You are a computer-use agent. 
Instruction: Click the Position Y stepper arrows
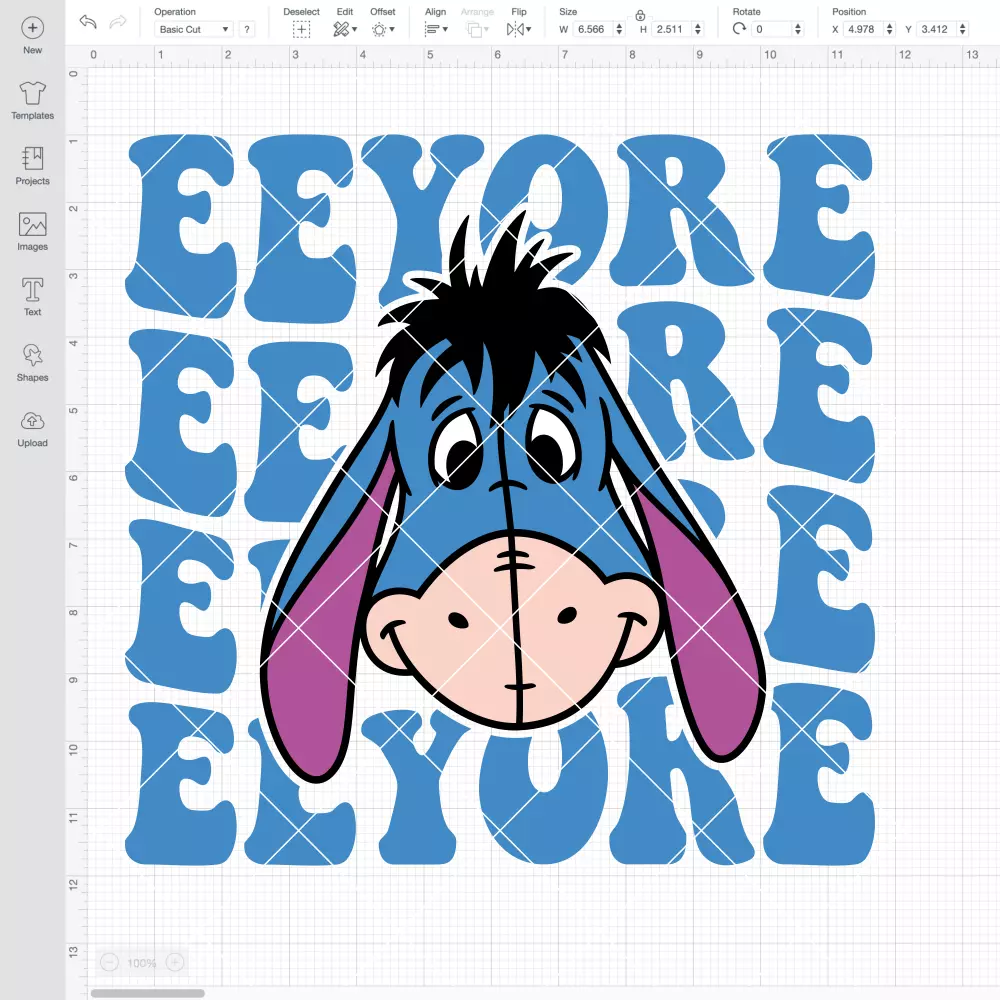click(x=962, y=29)
